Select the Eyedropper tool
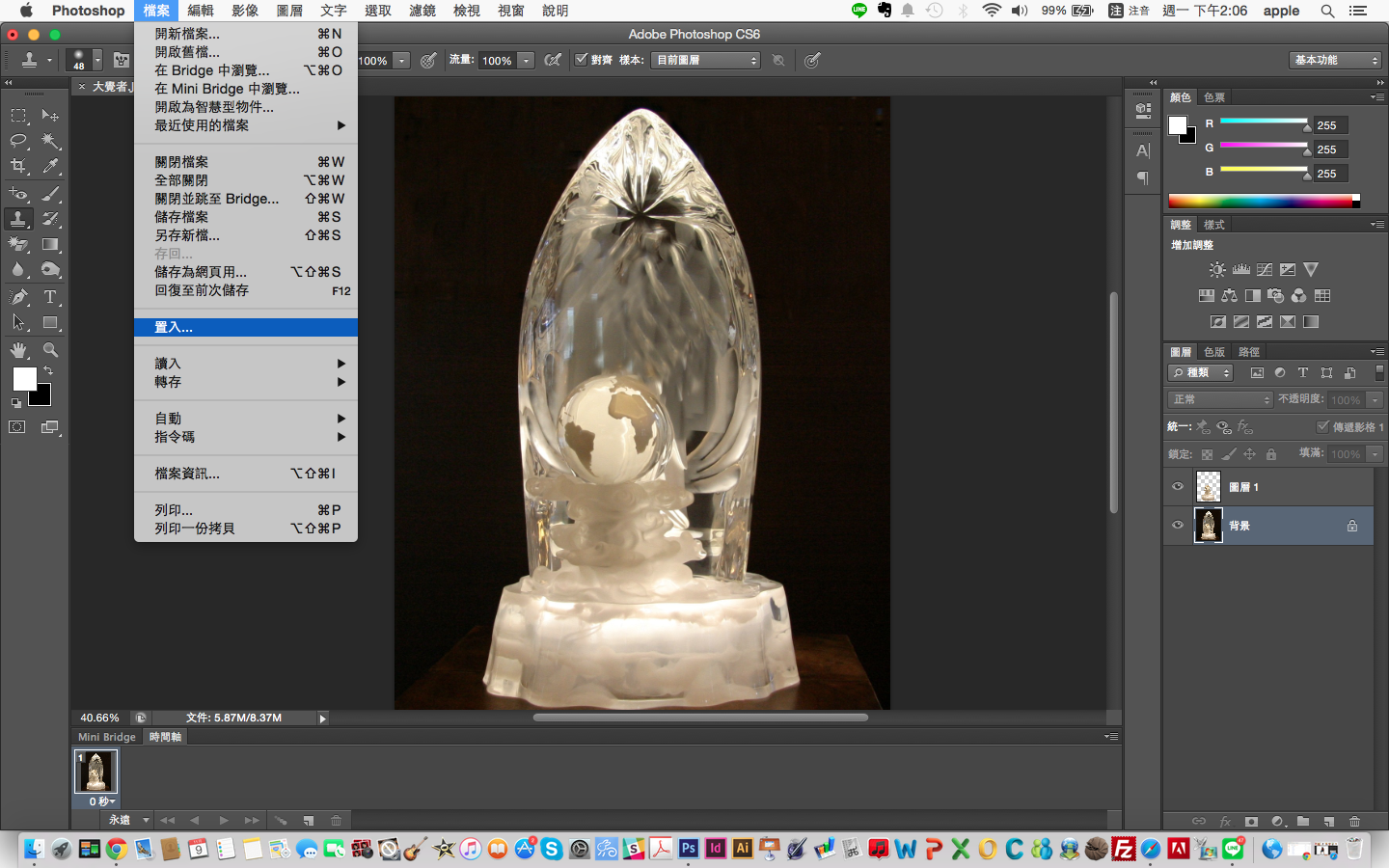Viewport: 1389px width, 868px height. [50, 166]
